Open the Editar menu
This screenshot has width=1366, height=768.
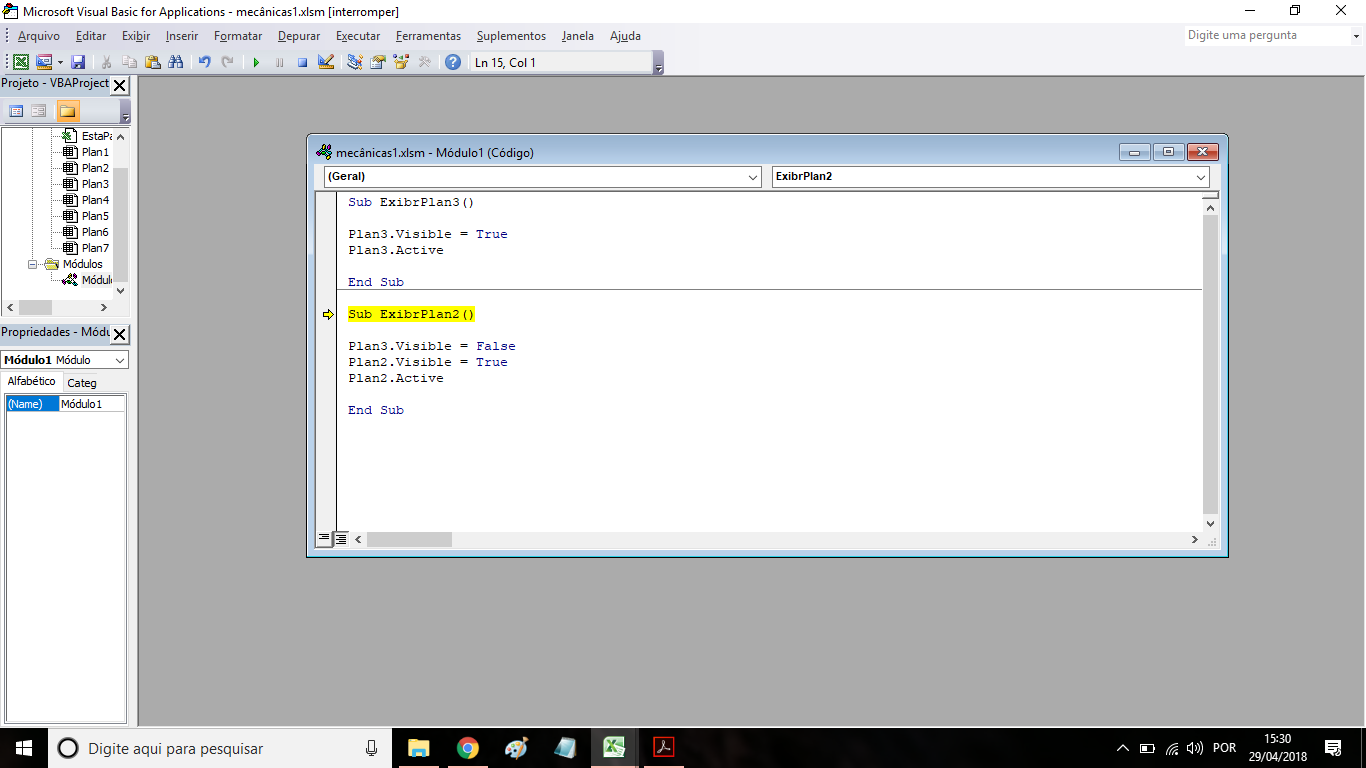pos(91,36)
